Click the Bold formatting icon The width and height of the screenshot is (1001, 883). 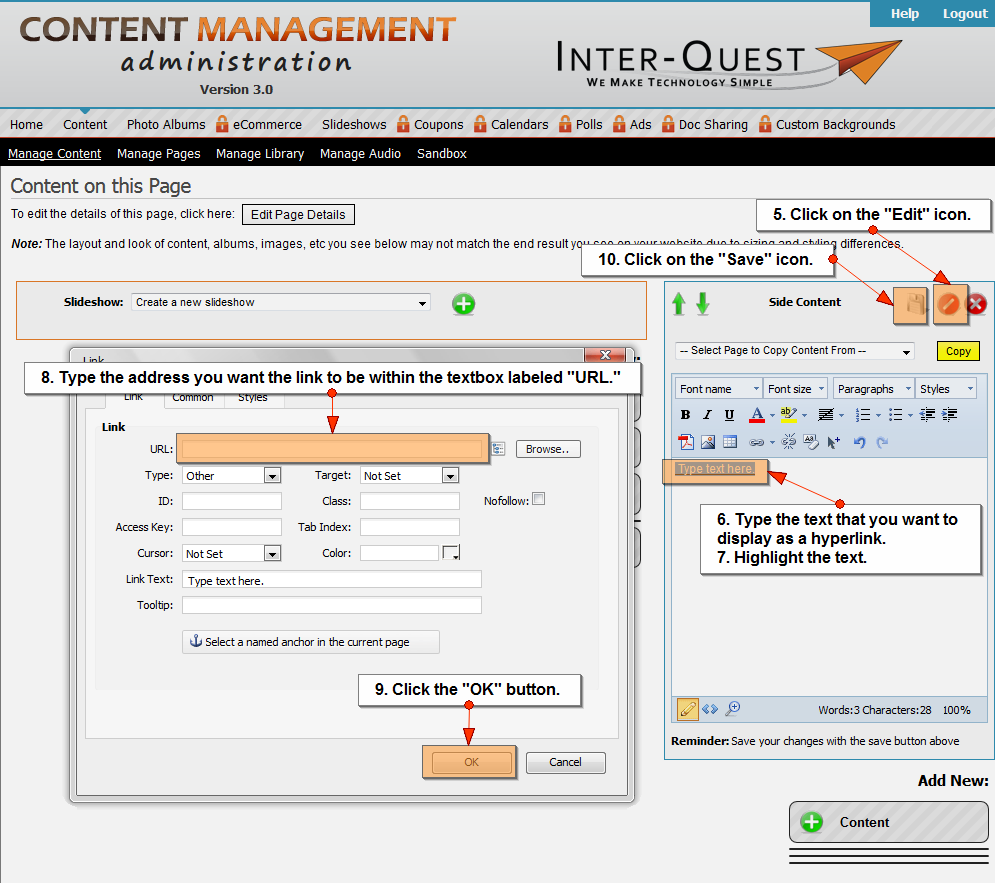tap(685, 415)
